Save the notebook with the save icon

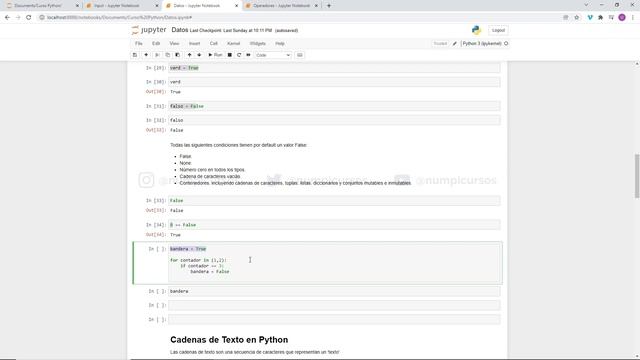coord(135,55)
